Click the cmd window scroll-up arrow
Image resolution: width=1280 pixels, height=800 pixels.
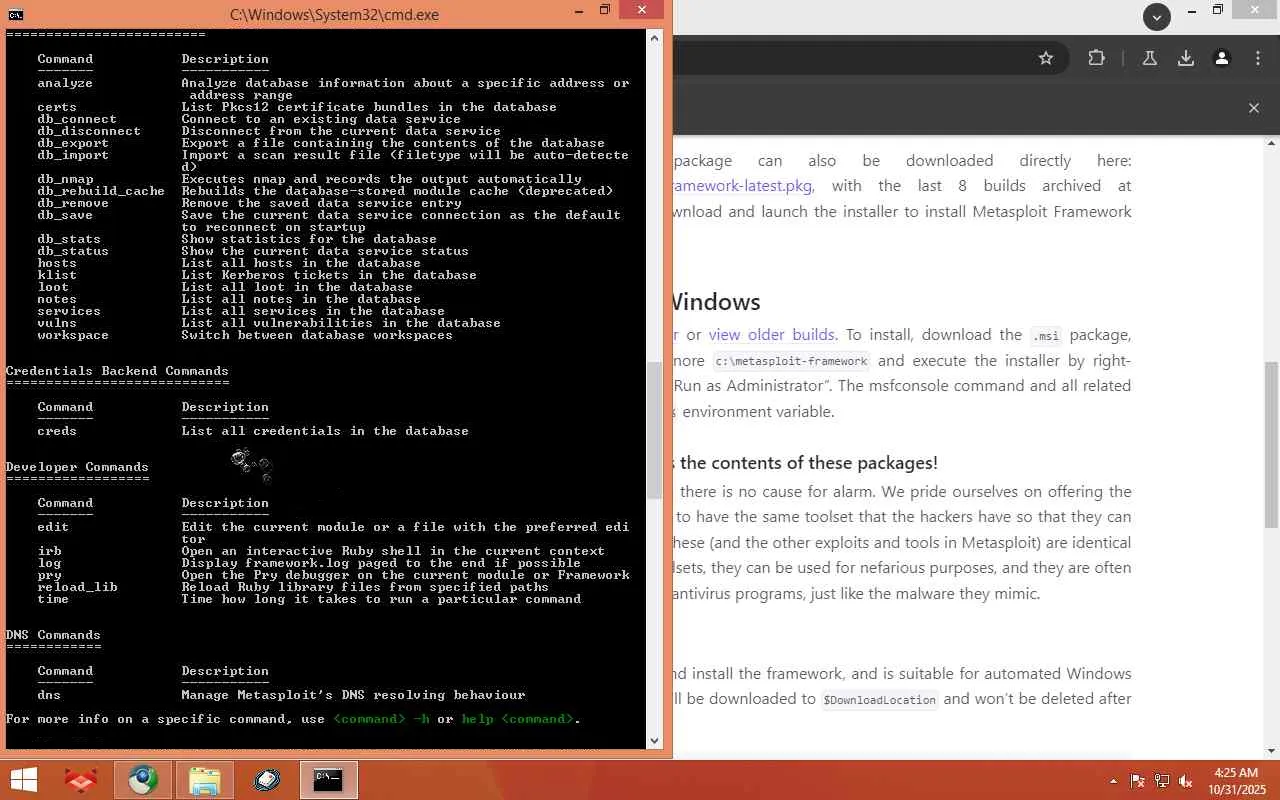click(x=655, y=38)
